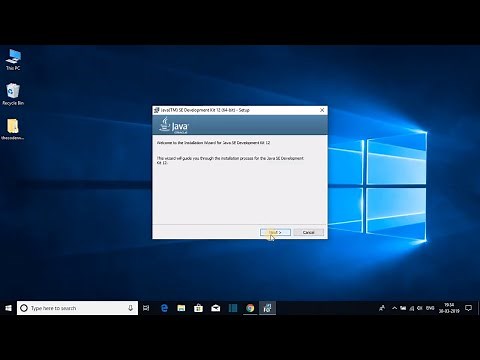
Task: Click the volume icon in system tray
Action: coord(420,308)
